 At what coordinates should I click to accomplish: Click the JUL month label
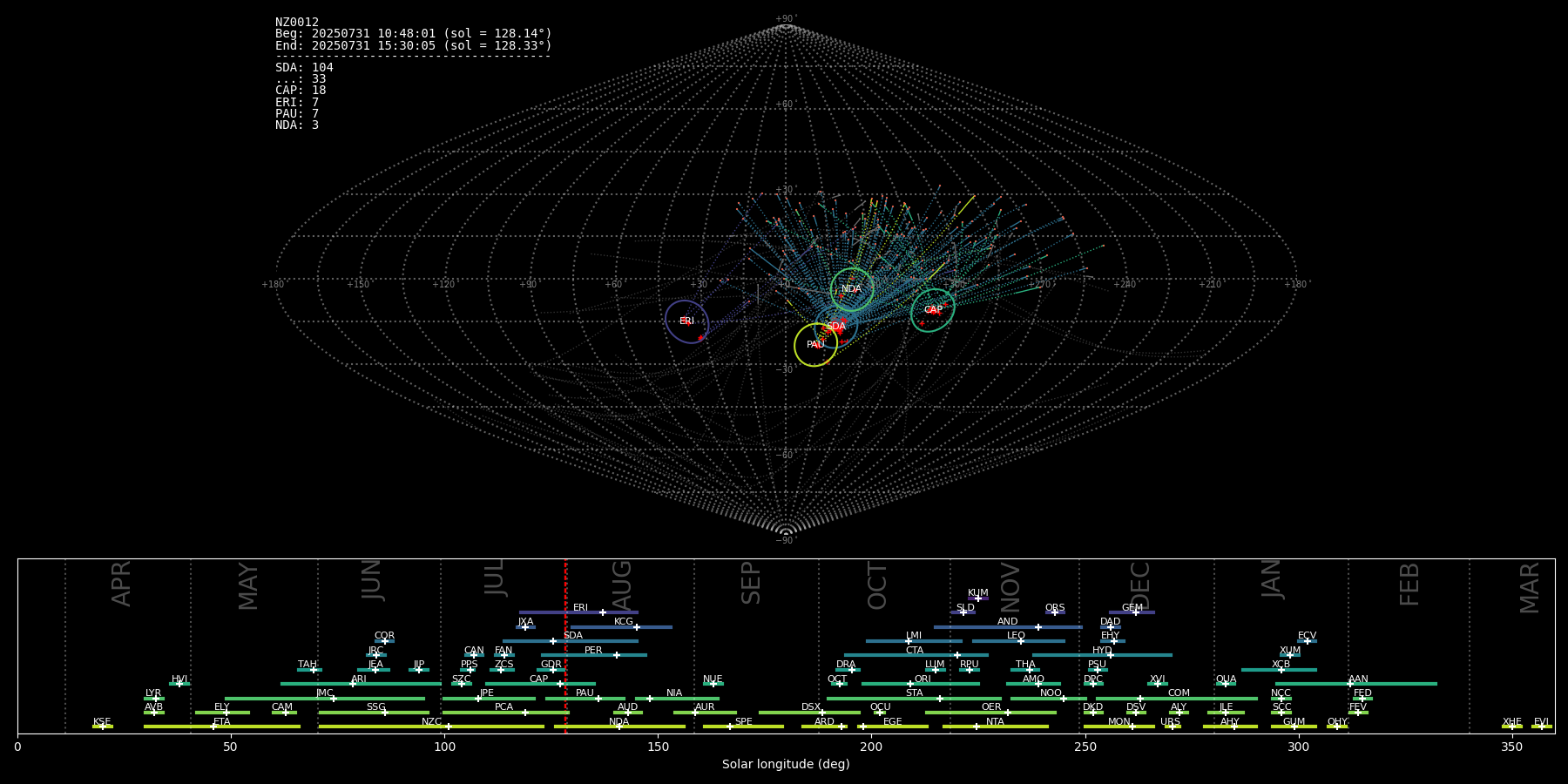[x=495, y=578]
